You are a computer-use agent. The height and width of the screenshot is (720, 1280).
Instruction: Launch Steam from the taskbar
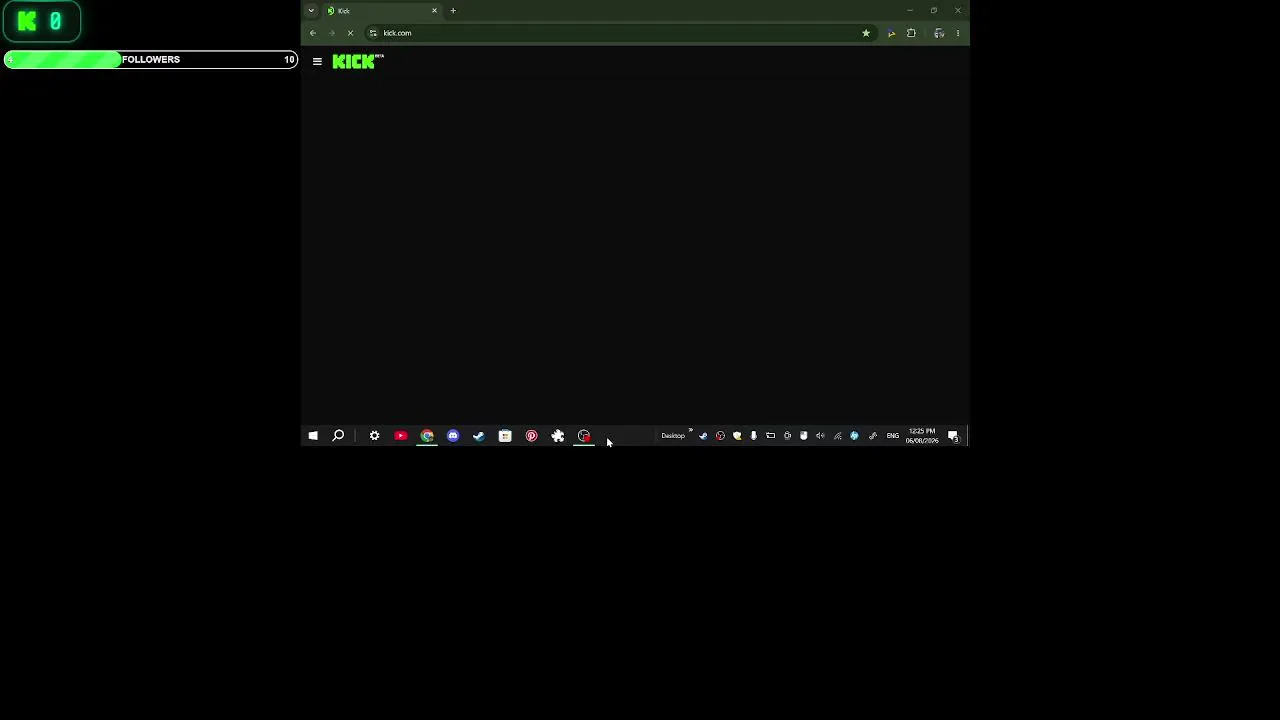point(479,436)
